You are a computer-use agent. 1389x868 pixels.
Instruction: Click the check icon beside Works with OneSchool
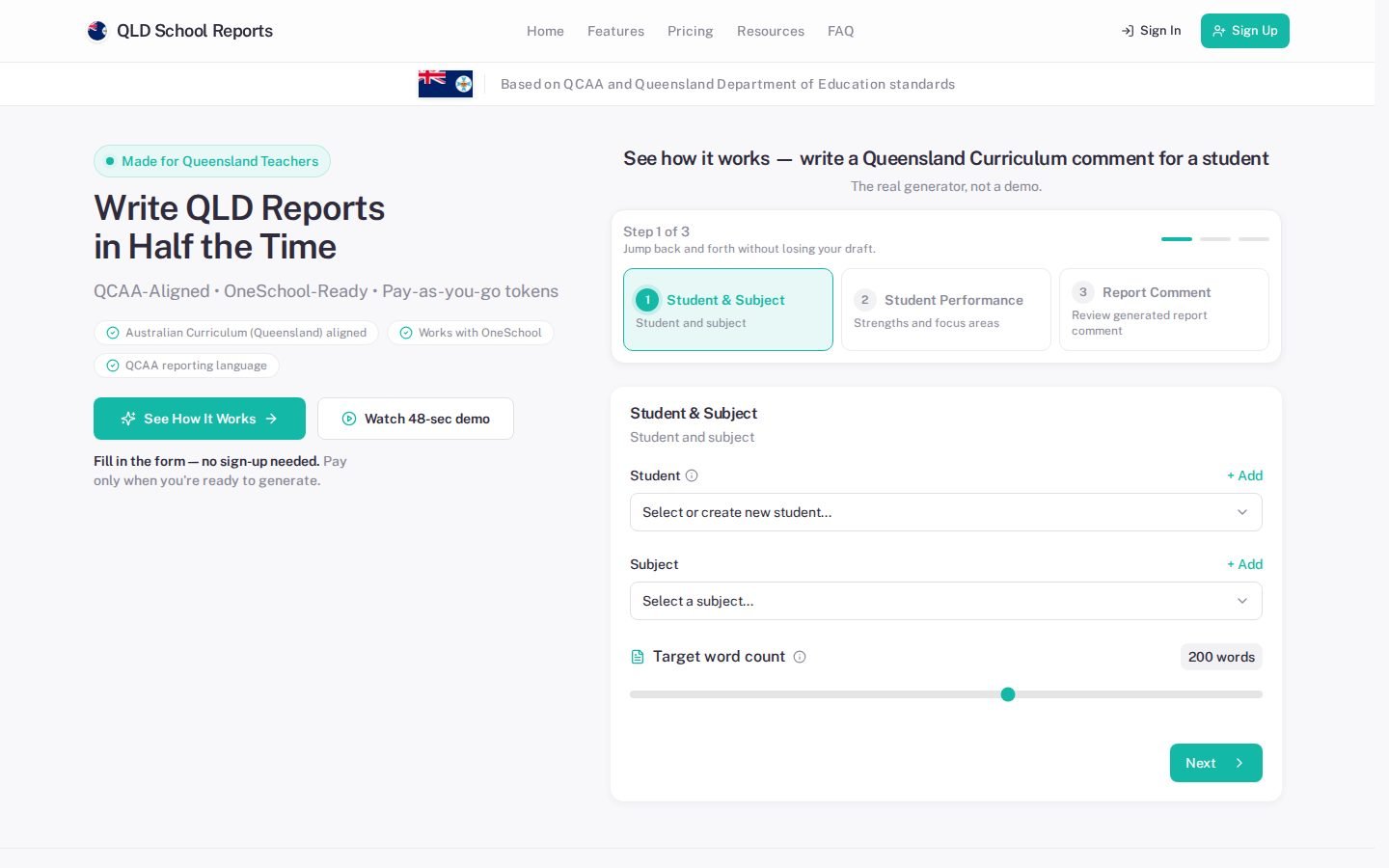[x=406, y=333]
